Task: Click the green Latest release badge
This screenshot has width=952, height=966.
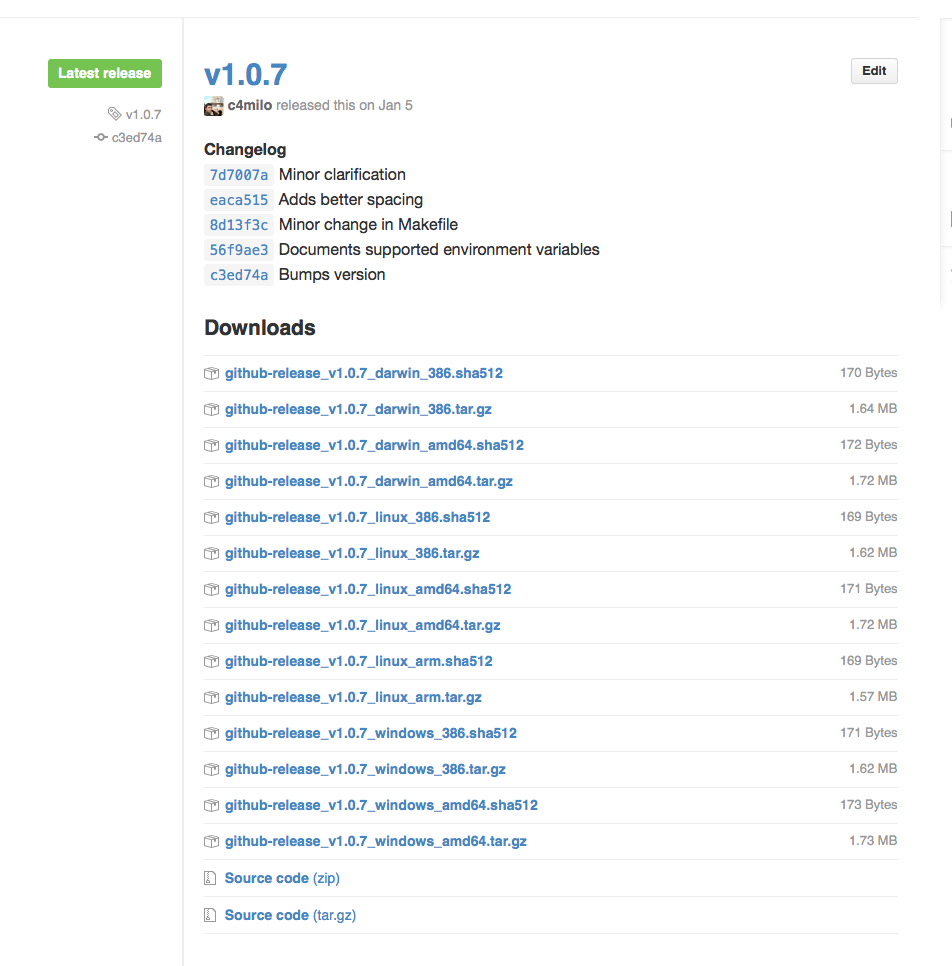Action: (x=105, y=73)
